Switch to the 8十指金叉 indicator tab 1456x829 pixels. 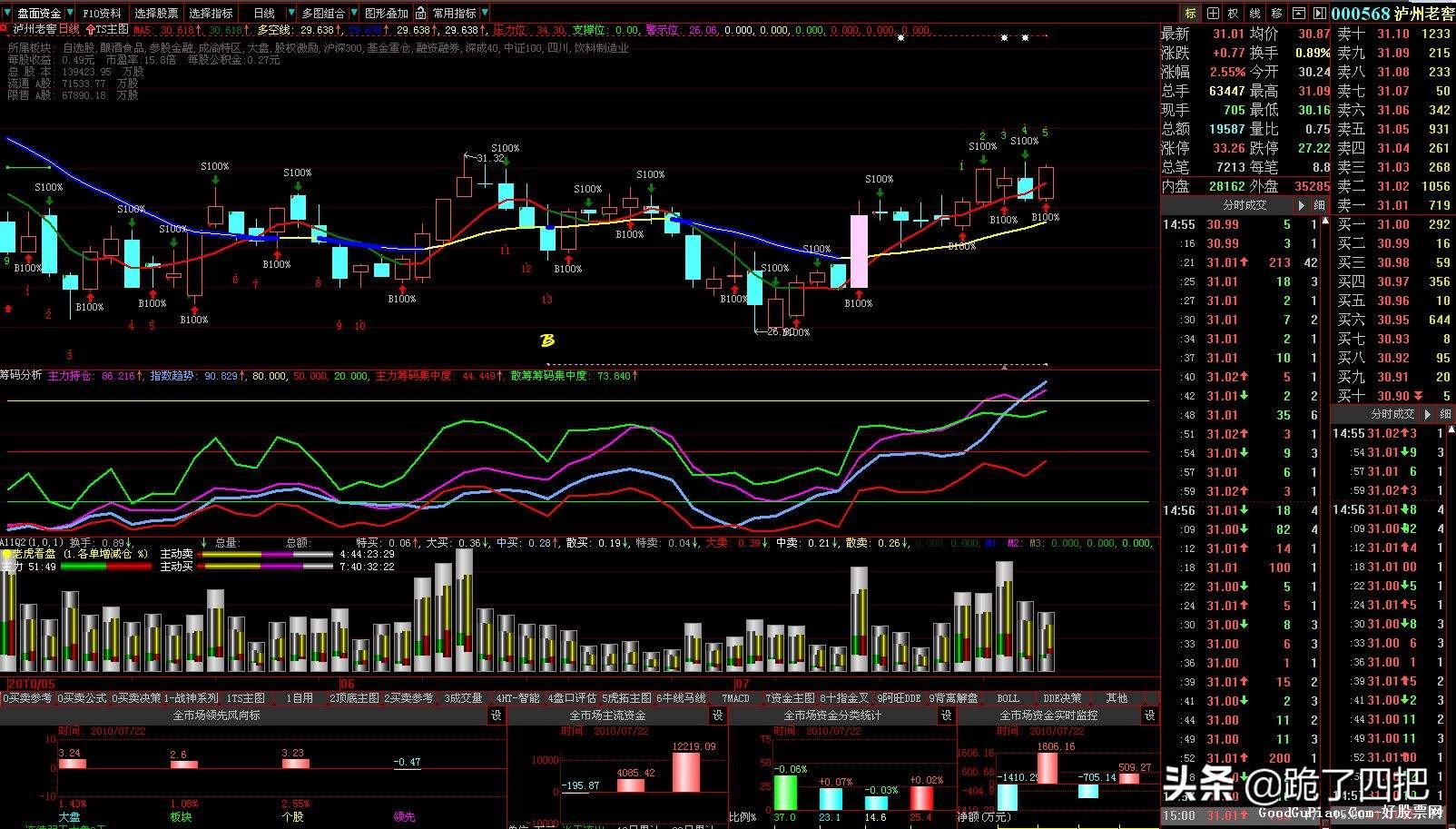tap(844, 698)
